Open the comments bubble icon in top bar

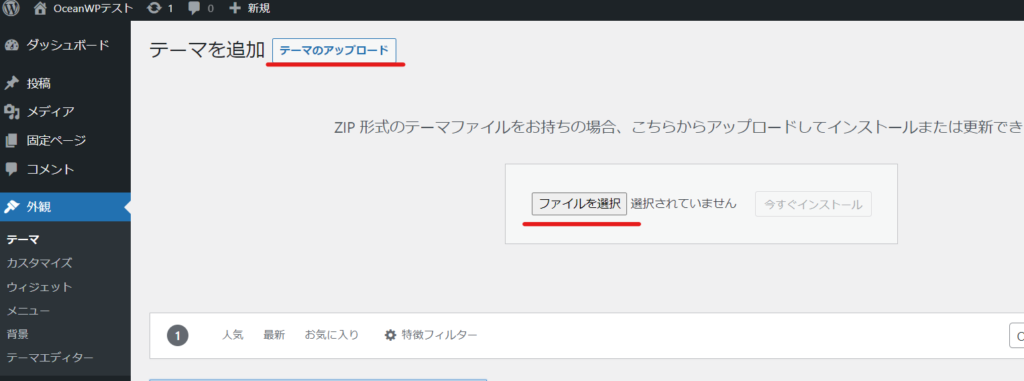(x=195, y=8)
